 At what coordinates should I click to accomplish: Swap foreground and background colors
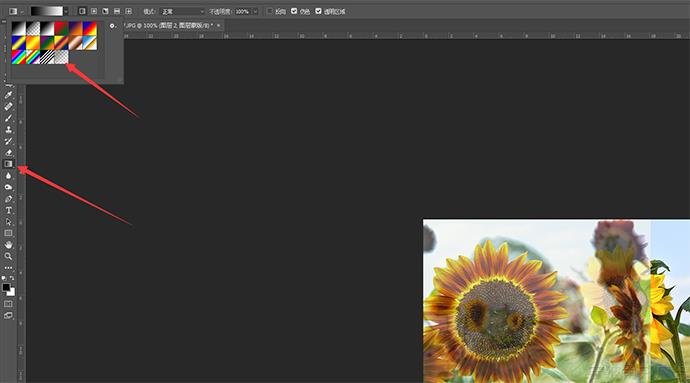pos(12,278)
